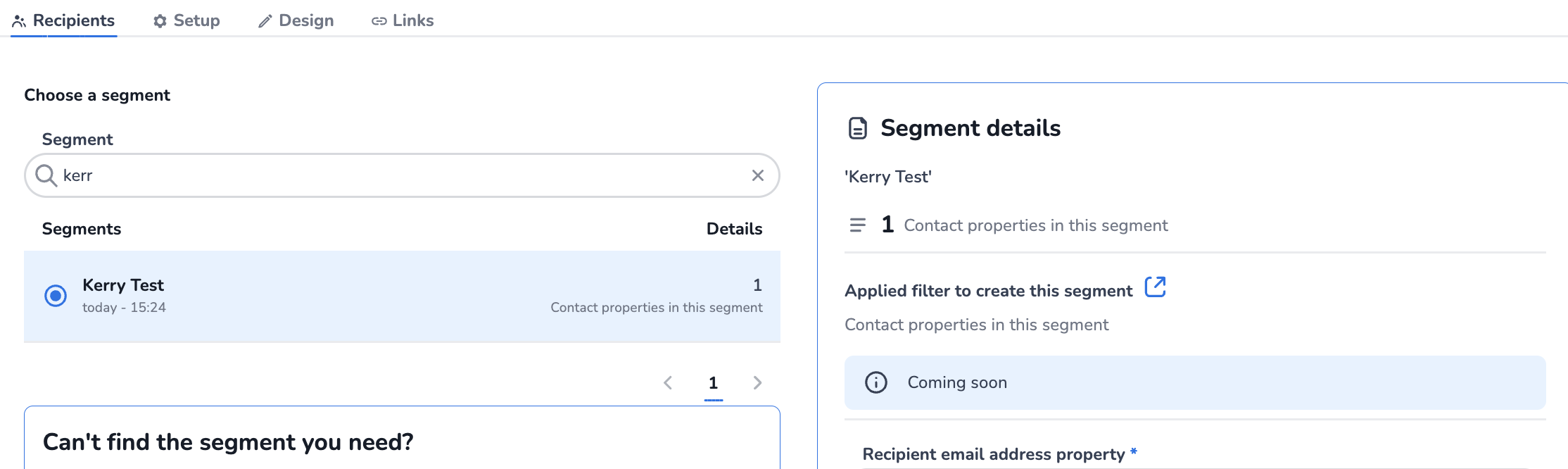Click 'Recipient email address property' label

(x=994, y=454)
